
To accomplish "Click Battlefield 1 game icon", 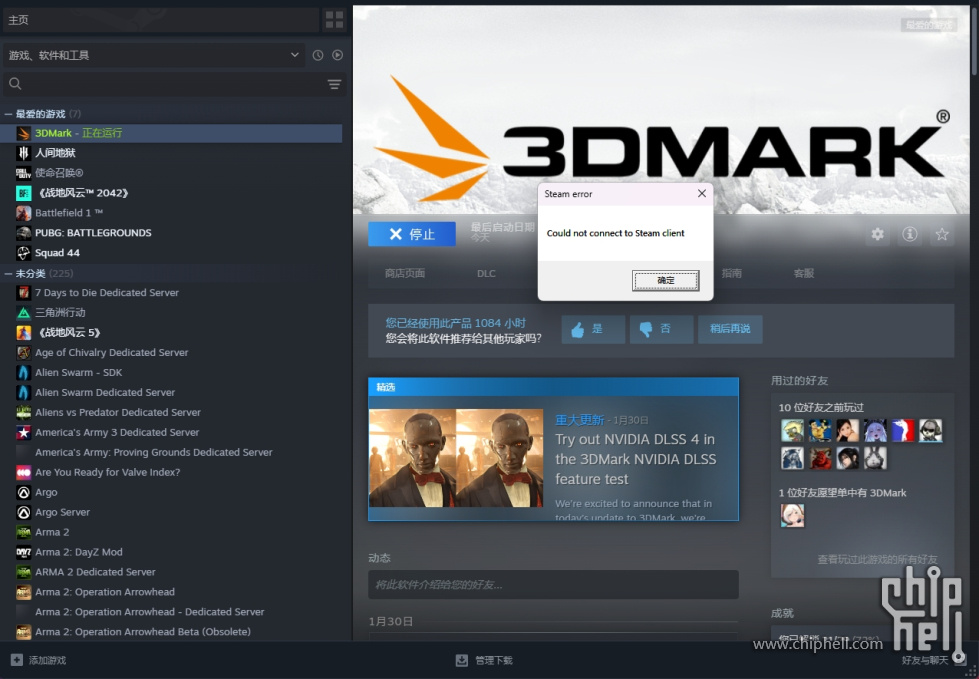I will [x=24, y=213].
